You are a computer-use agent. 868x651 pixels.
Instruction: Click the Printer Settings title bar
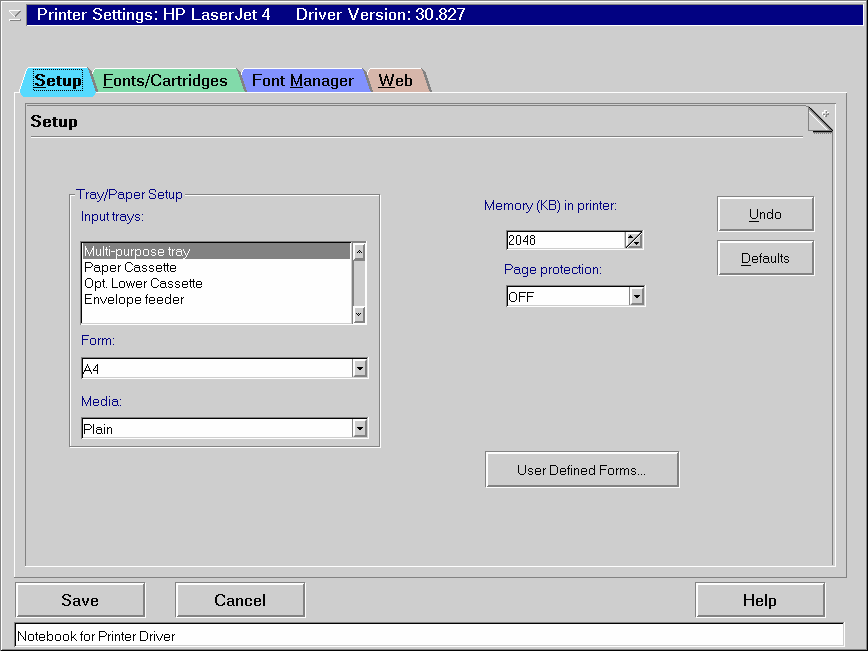[x=445, y=15]
